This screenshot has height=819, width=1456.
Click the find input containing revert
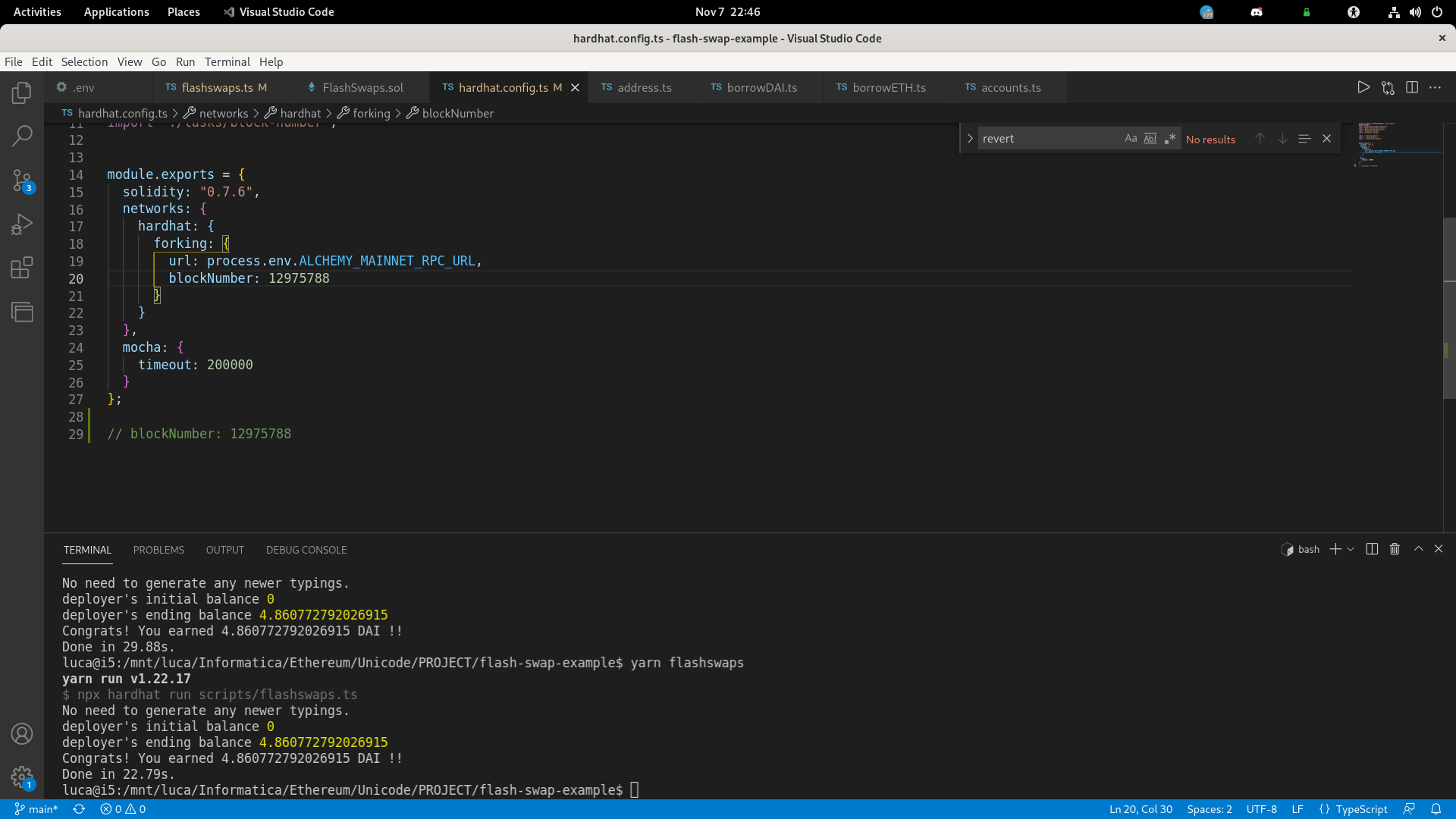1050,139
